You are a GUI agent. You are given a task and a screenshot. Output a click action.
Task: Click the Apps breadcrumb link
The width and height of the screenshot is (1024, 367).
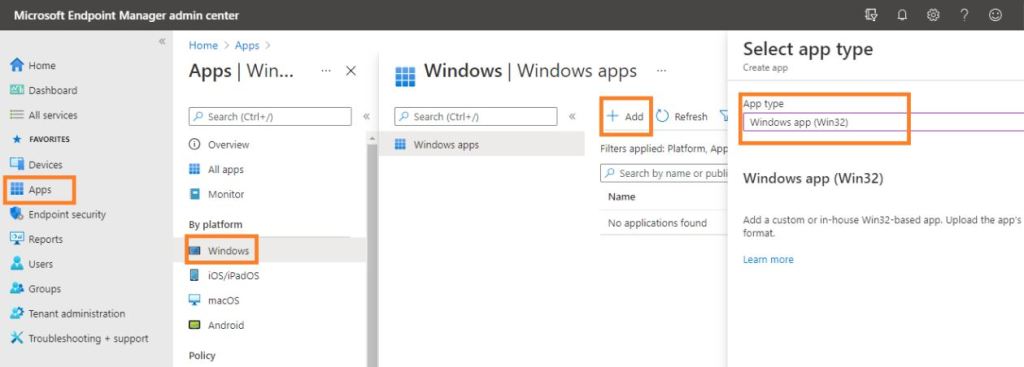[x=247, y=45]
